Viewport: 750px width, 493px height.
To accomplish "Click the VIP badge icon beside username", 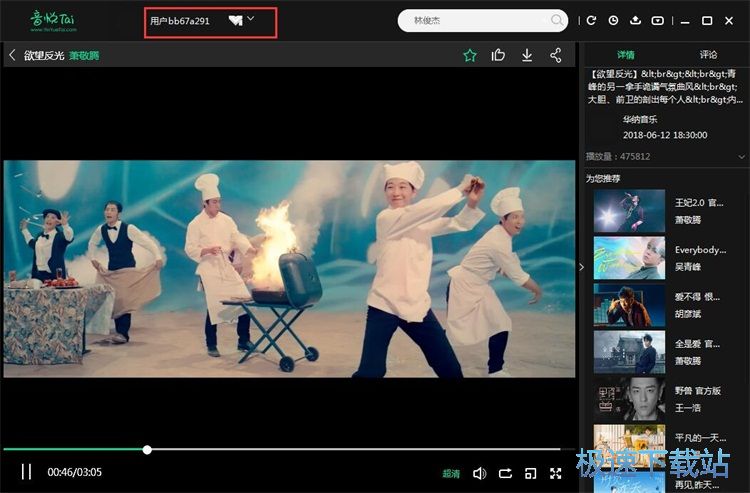I will 235,21.
